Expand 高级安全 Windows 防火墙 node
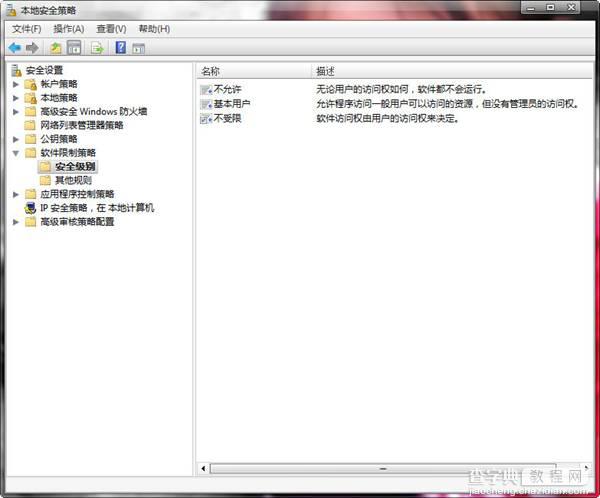Image resolution: width=600 pixels, height=498 pixels. [16, 112]
